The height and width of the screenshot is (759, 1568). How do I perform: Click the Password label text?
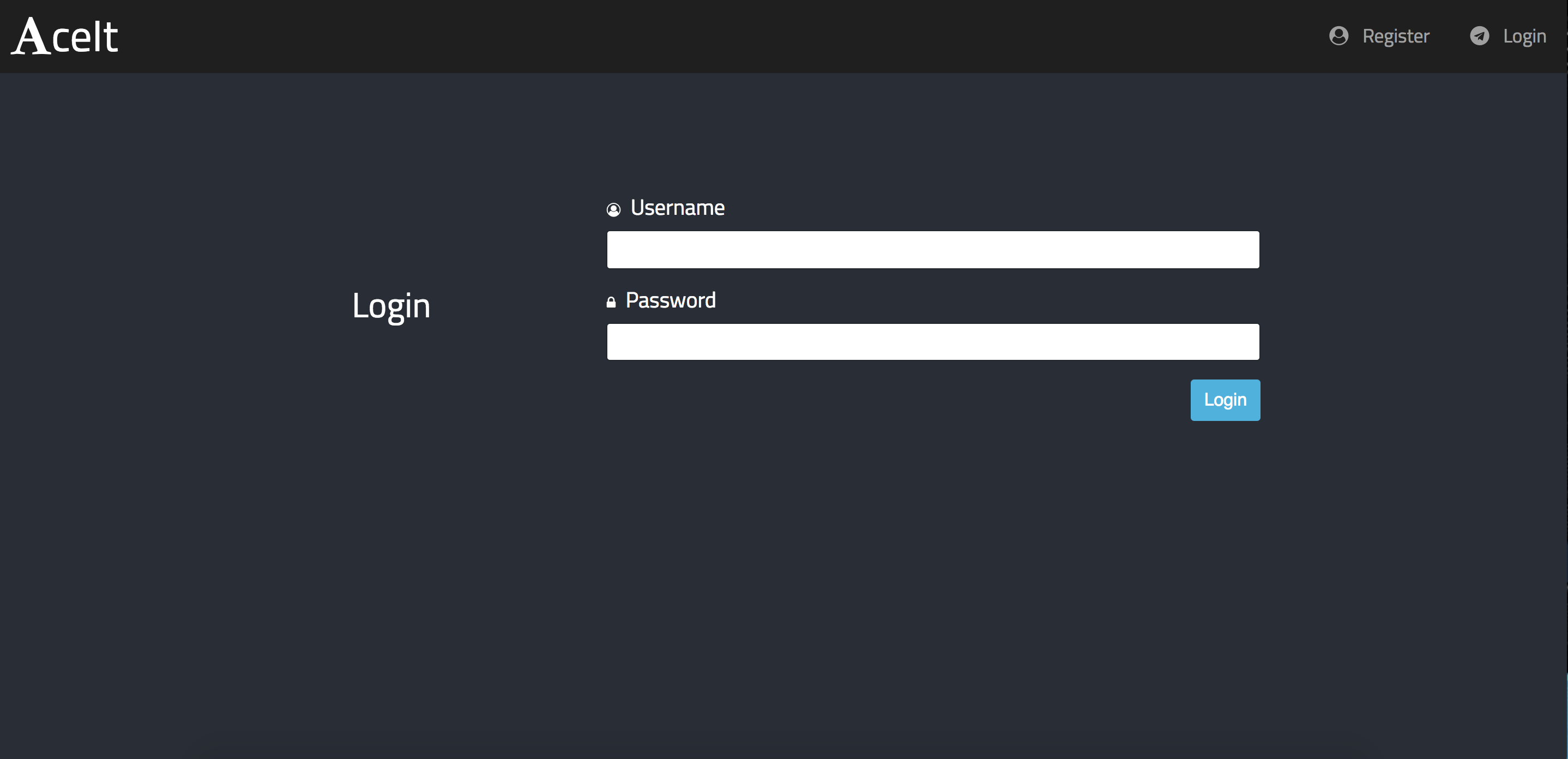click(670, 300)
